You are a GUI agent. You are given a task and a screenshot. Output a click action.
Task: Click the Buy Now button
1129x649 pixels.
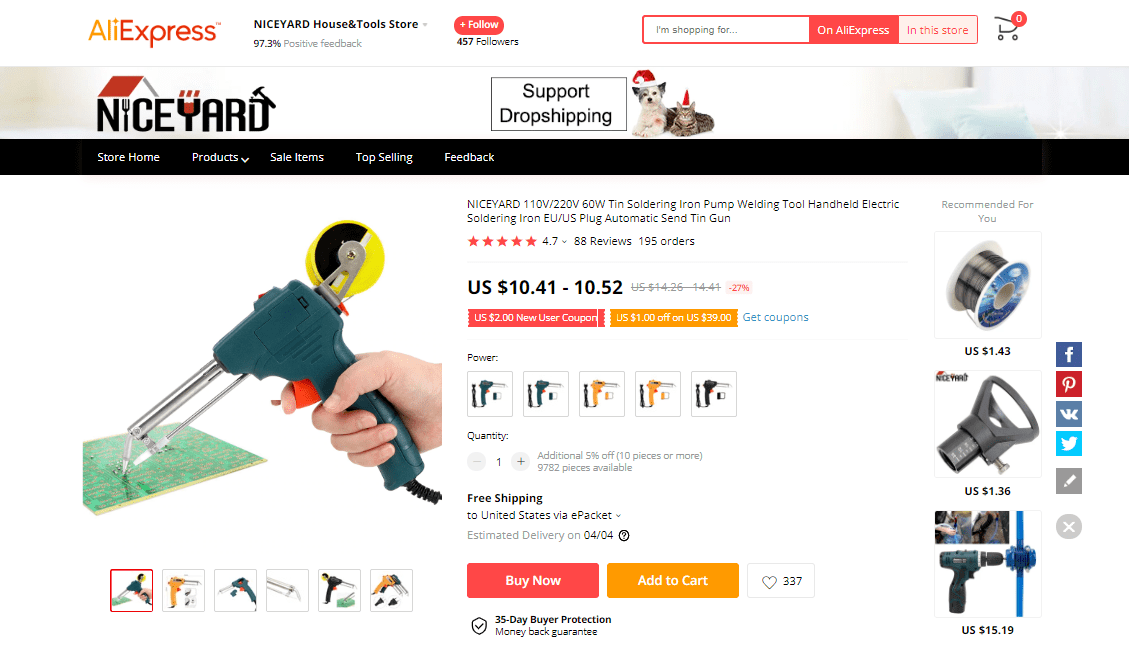(x=533, y=581)
